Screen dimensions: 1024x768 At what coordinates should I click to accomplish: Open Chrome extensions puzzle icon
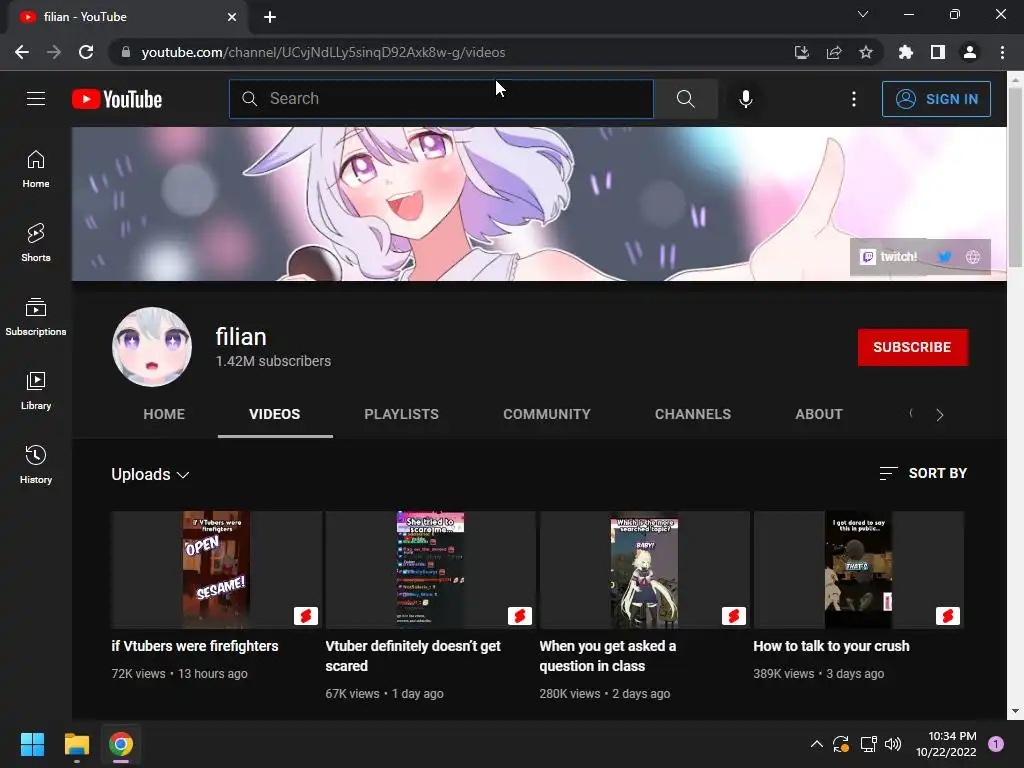point(906,52)
